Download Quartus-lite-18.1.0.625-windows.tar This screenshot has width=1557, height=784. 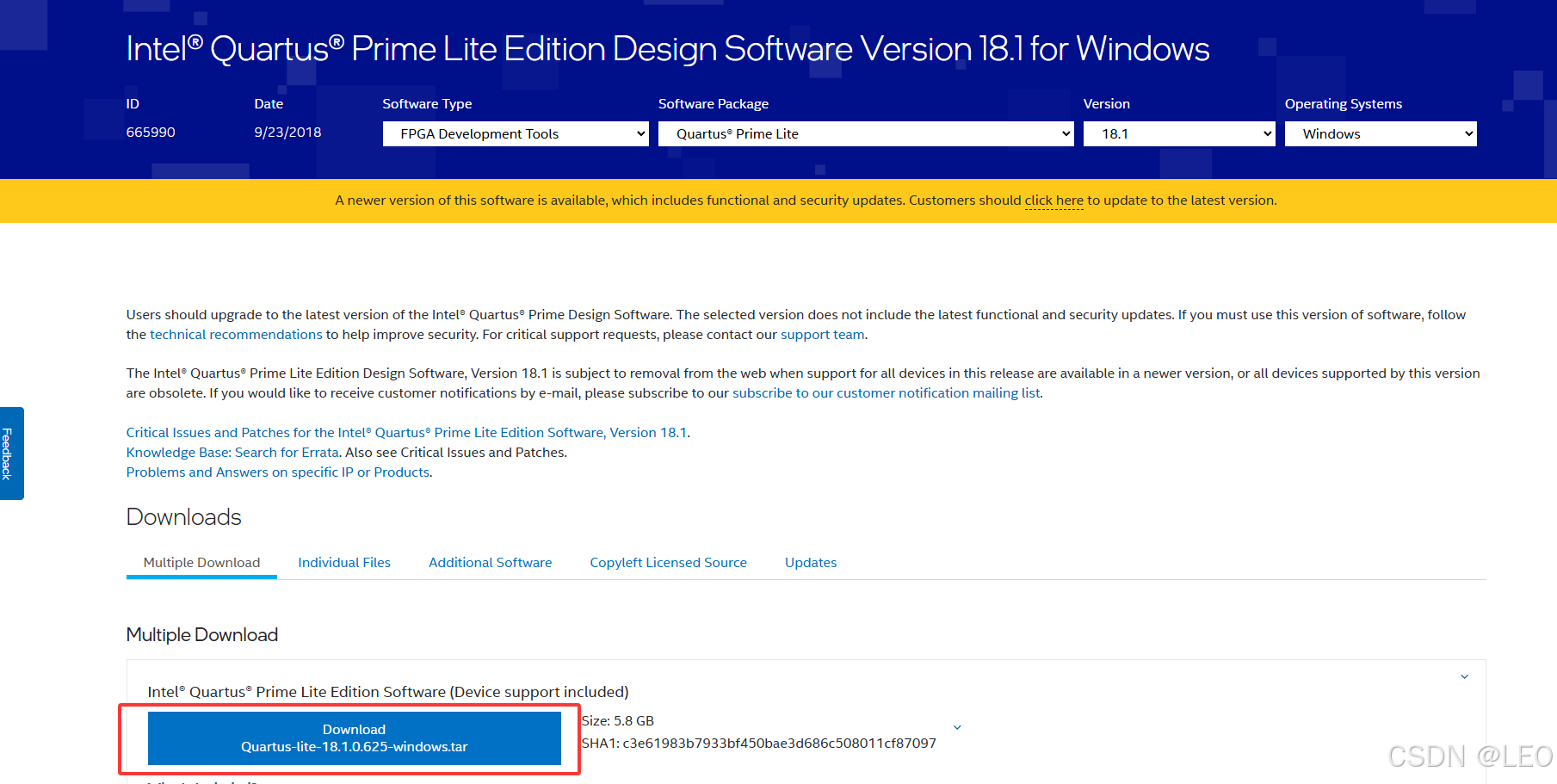click(x=354, y=738)
